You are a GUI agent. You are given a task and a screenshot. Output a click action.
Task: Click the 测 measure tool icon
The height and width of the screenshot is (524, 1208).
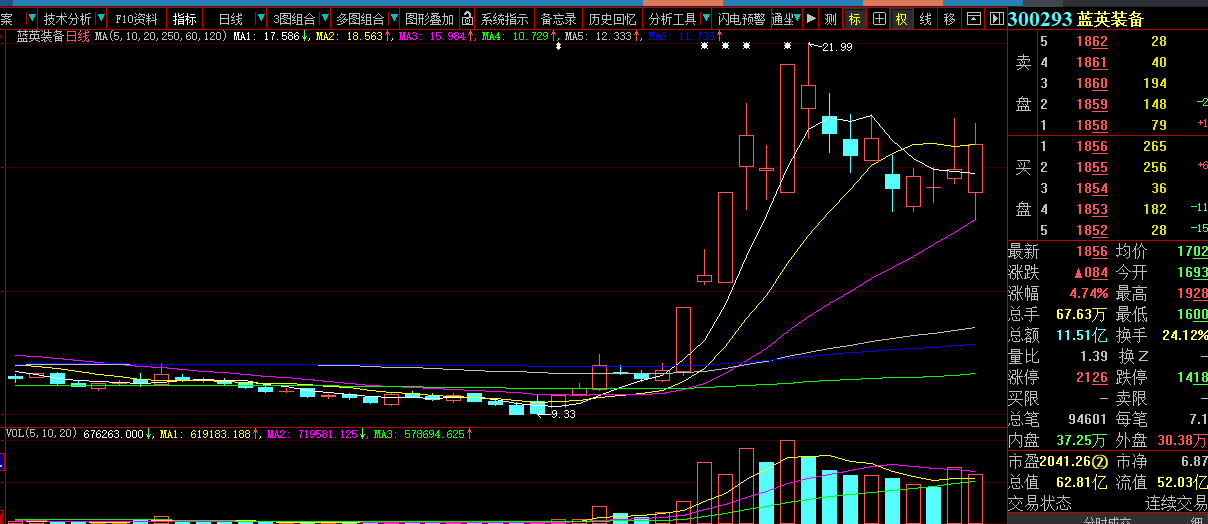tap(831, 19)
